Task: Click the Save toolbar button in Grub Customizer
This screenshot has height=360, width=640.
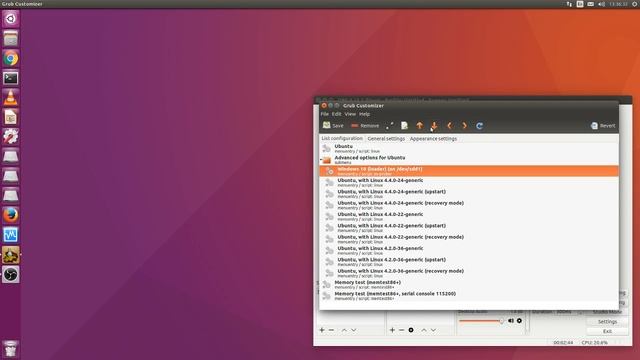Action: pyautogui.click(x=333, y=125)
